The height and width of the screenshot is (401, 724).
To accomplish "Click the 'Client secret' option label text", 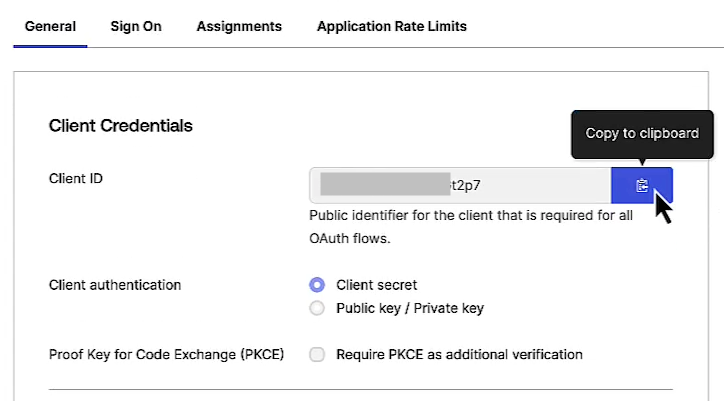I will tap(376, 285).
